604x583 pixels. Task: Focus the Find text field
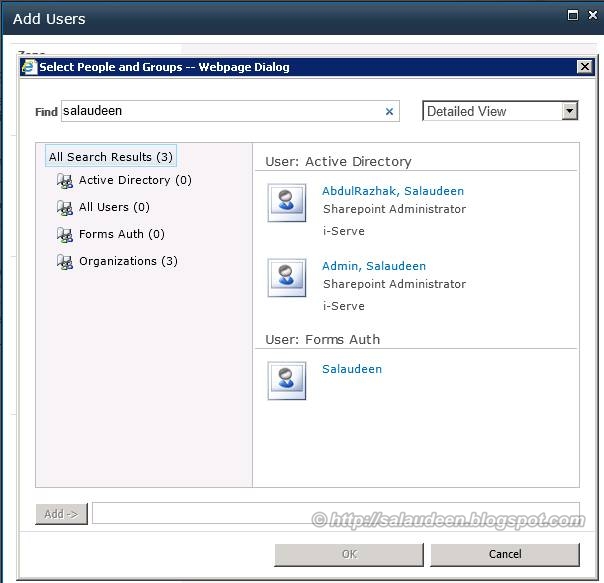pos(230,111)
